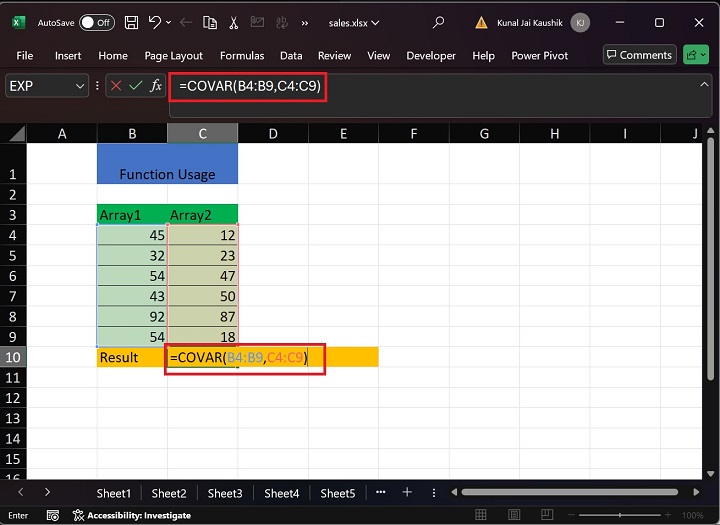Switch to Sheet5 tab

point(338,493)
